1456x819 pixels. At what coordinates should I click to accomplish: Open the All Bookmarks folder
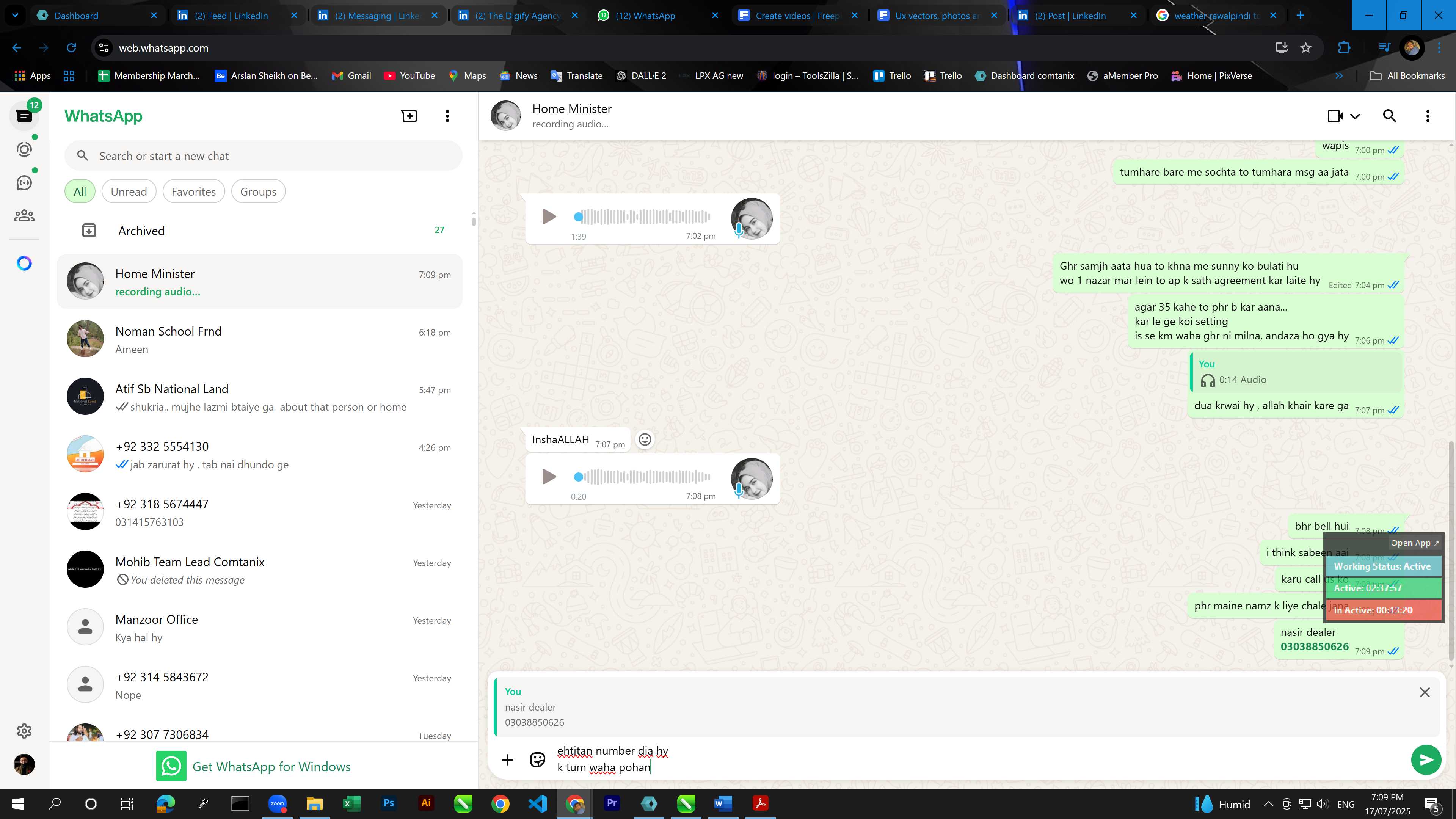point(1407,76)
